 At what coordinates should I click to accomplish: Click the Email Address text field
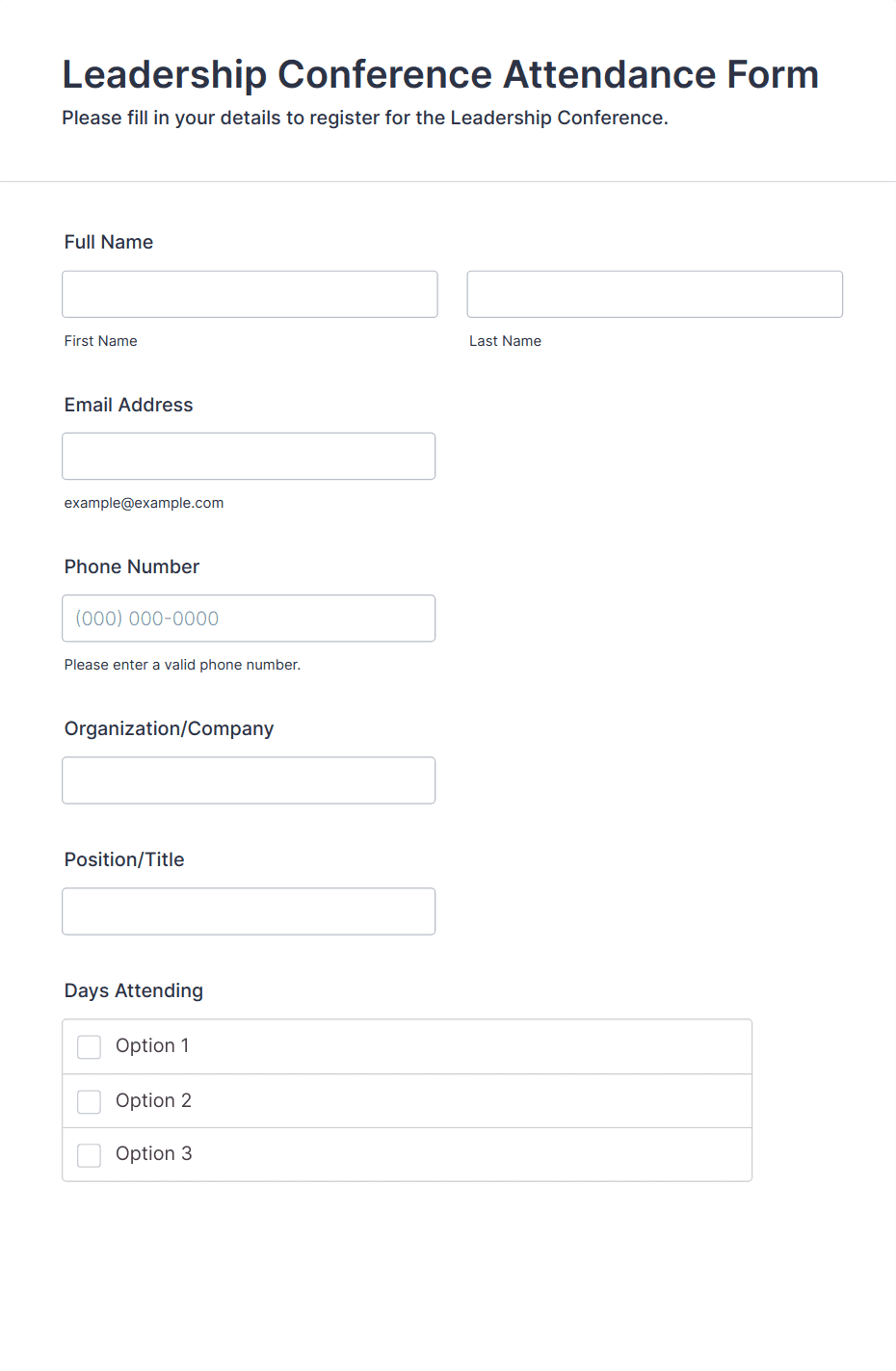pyautogui.click(x=249, y=456)
